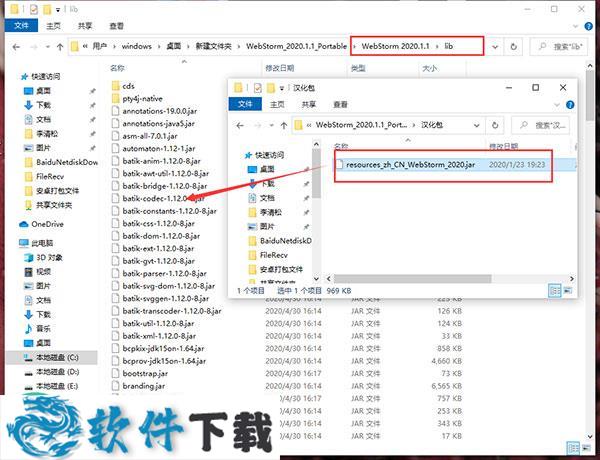Expand the address history dropdown in lib window

(495, 47)
